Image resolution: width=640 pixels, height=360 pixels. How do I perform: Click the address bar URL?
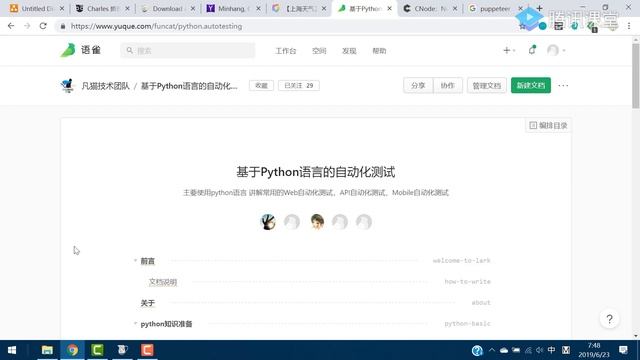(156, 26)
